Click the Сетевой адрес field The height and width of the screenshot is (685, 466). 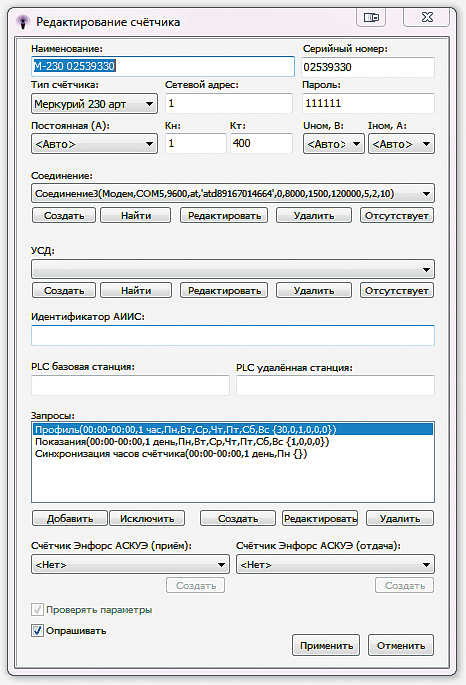tap(229, 104)
